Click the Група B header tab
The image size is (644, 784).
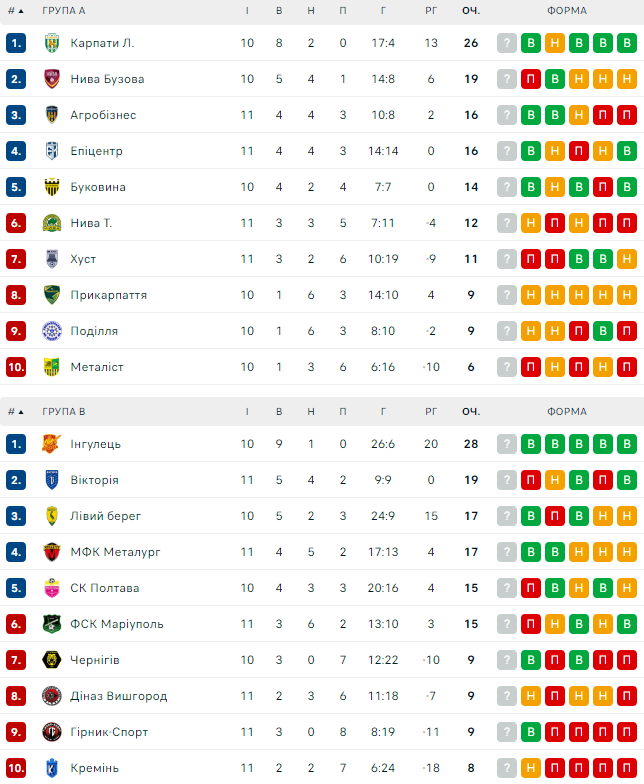(x=64, y=411)
